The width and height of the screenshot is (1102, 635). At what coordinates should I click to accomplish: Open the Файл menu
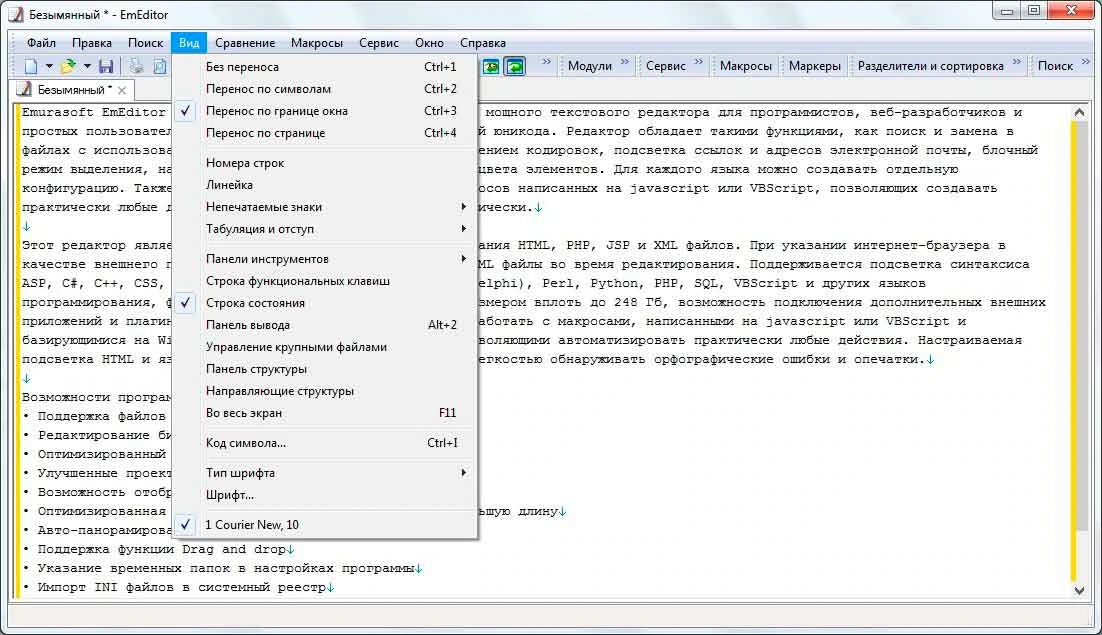[41, 43]
